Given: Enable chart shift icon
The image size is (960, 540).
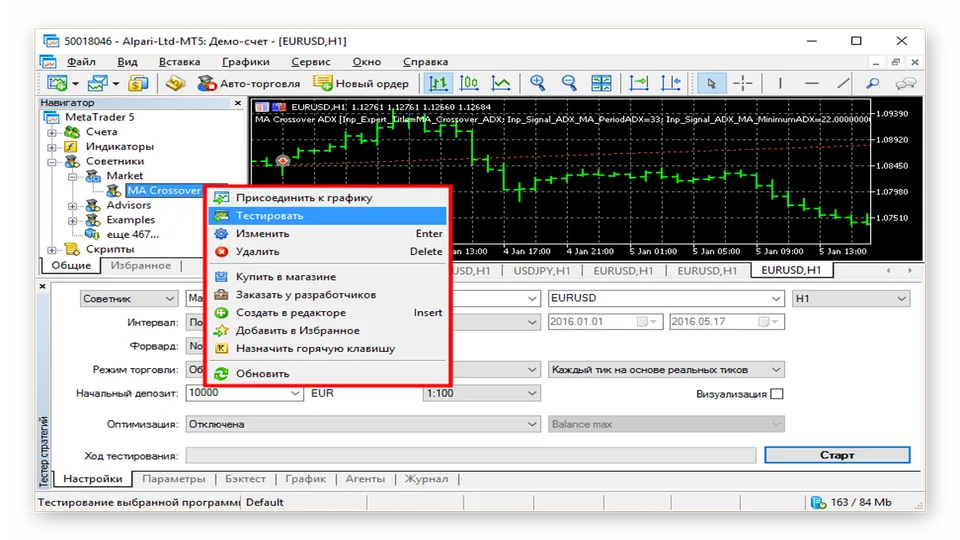Looking at the screenshot, I should pos(671,83).
